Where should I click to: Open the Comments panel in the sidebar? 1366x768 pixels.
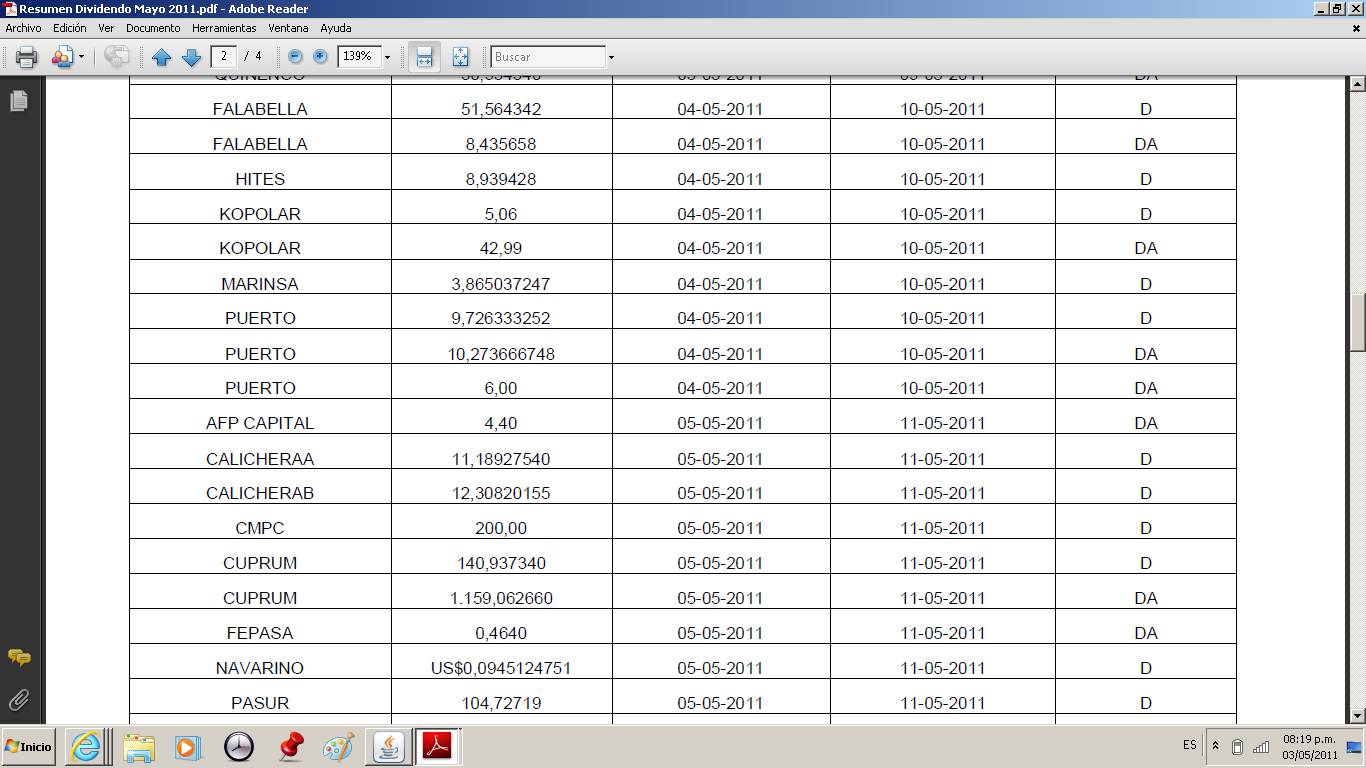(18, 657)
